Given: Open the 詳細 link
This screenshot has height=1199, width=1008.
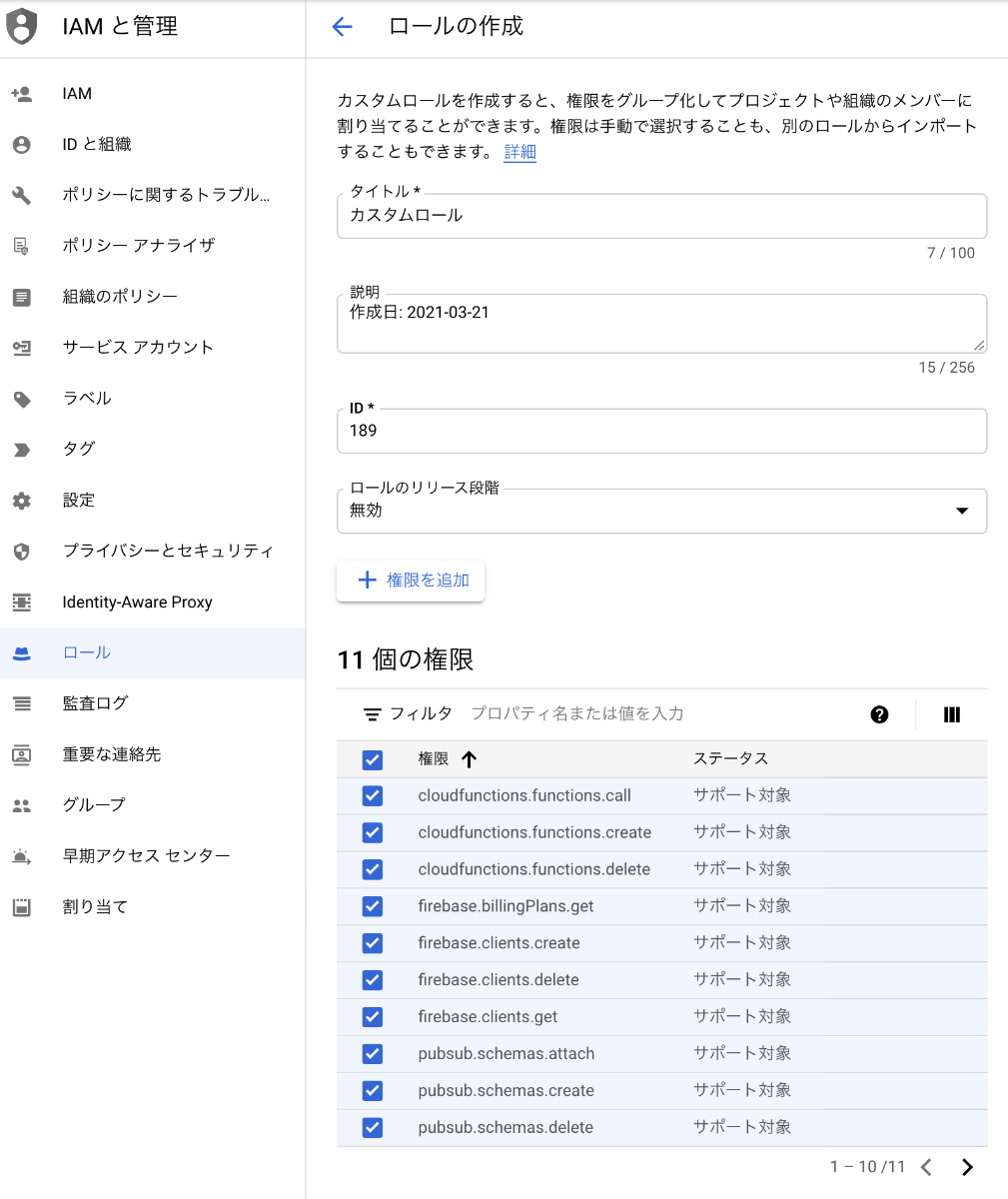Looking at the screenshot, I should 519,152.
